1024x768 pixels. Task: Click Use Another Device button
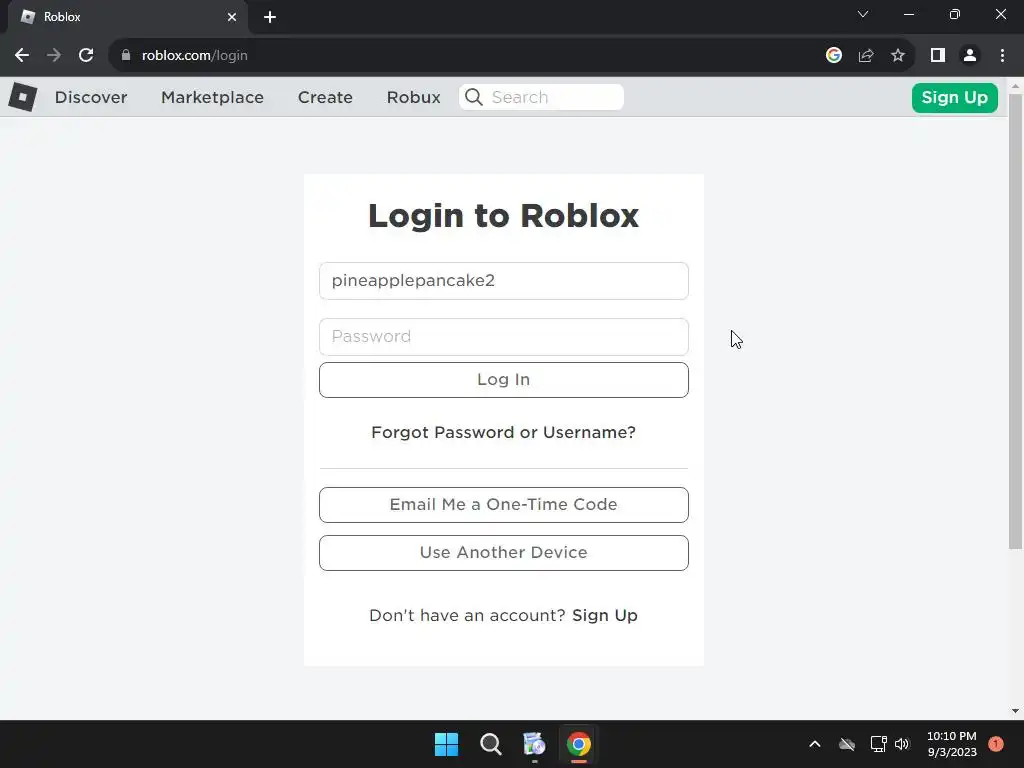pyautogui.click(x=504, y=553)
